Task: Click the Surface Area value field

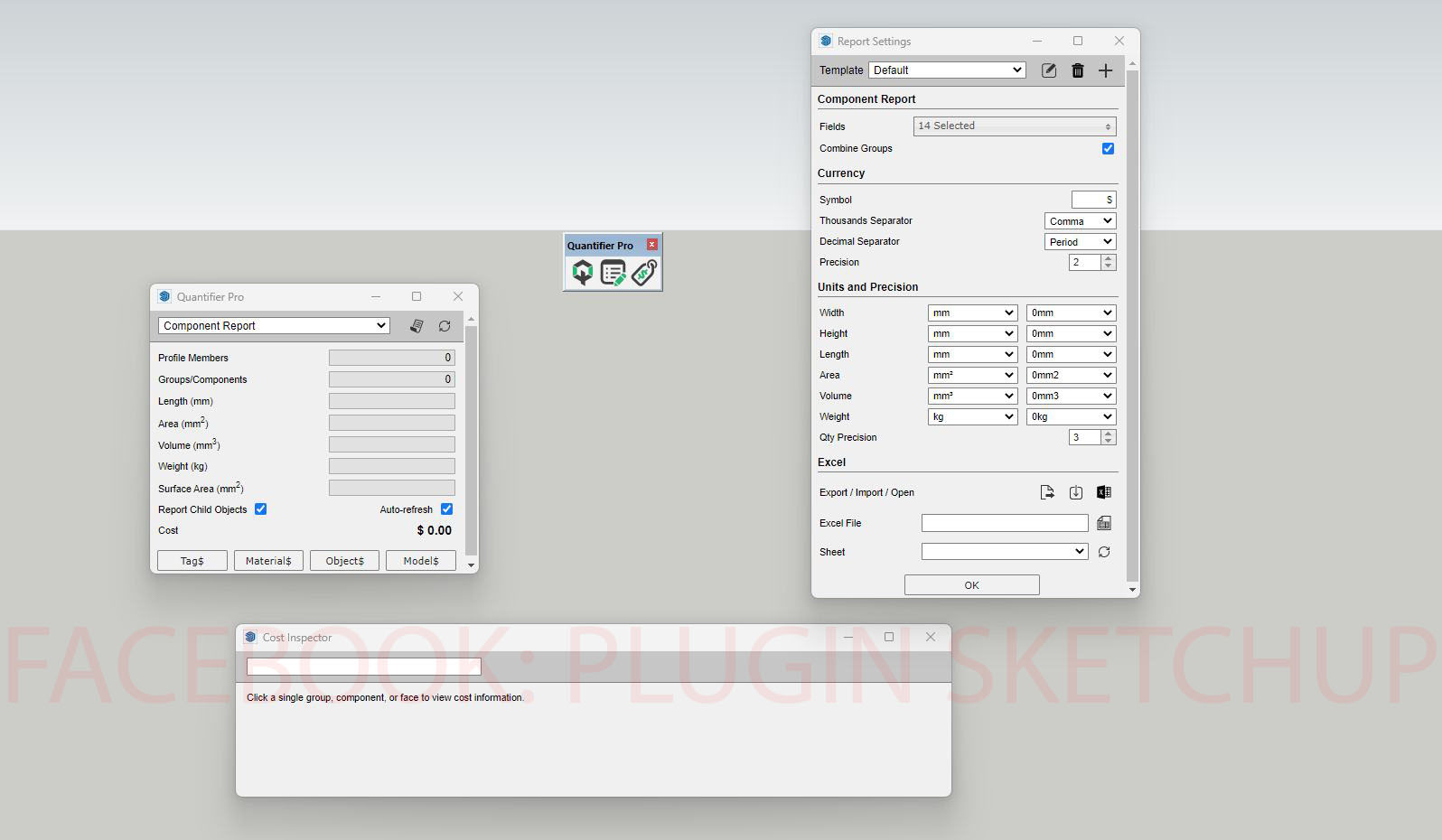Action: pyautogui.click(x=392, y=488)
